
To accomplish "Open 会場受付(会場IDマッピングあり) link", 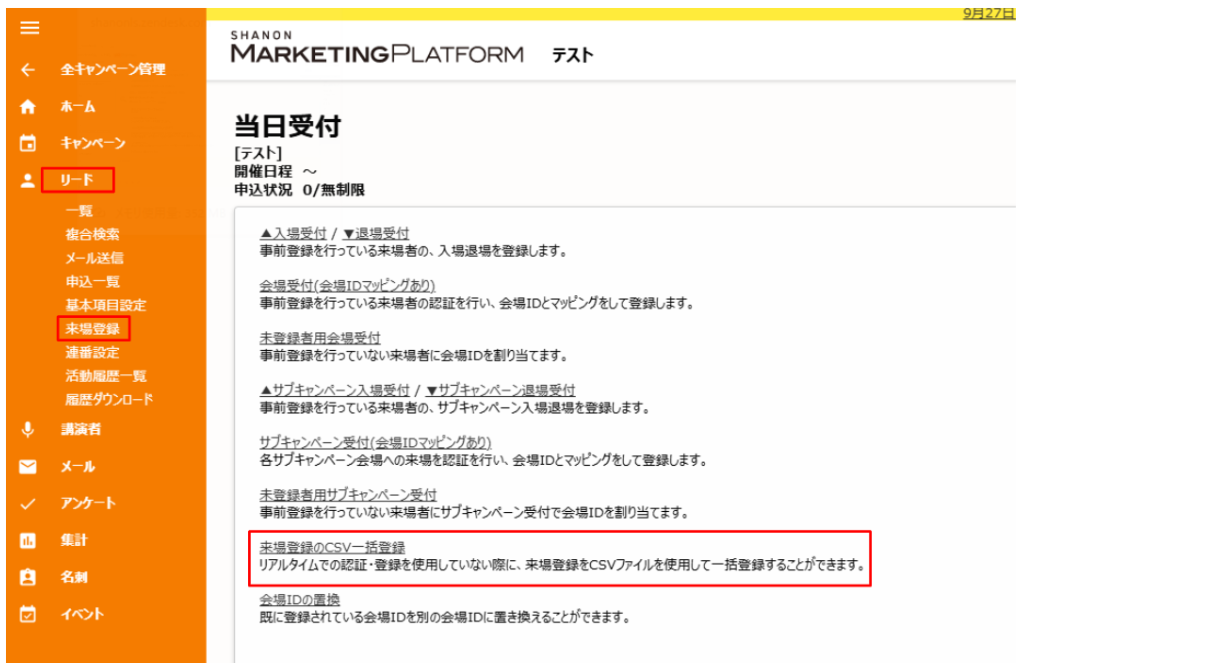I will (347, 286).
